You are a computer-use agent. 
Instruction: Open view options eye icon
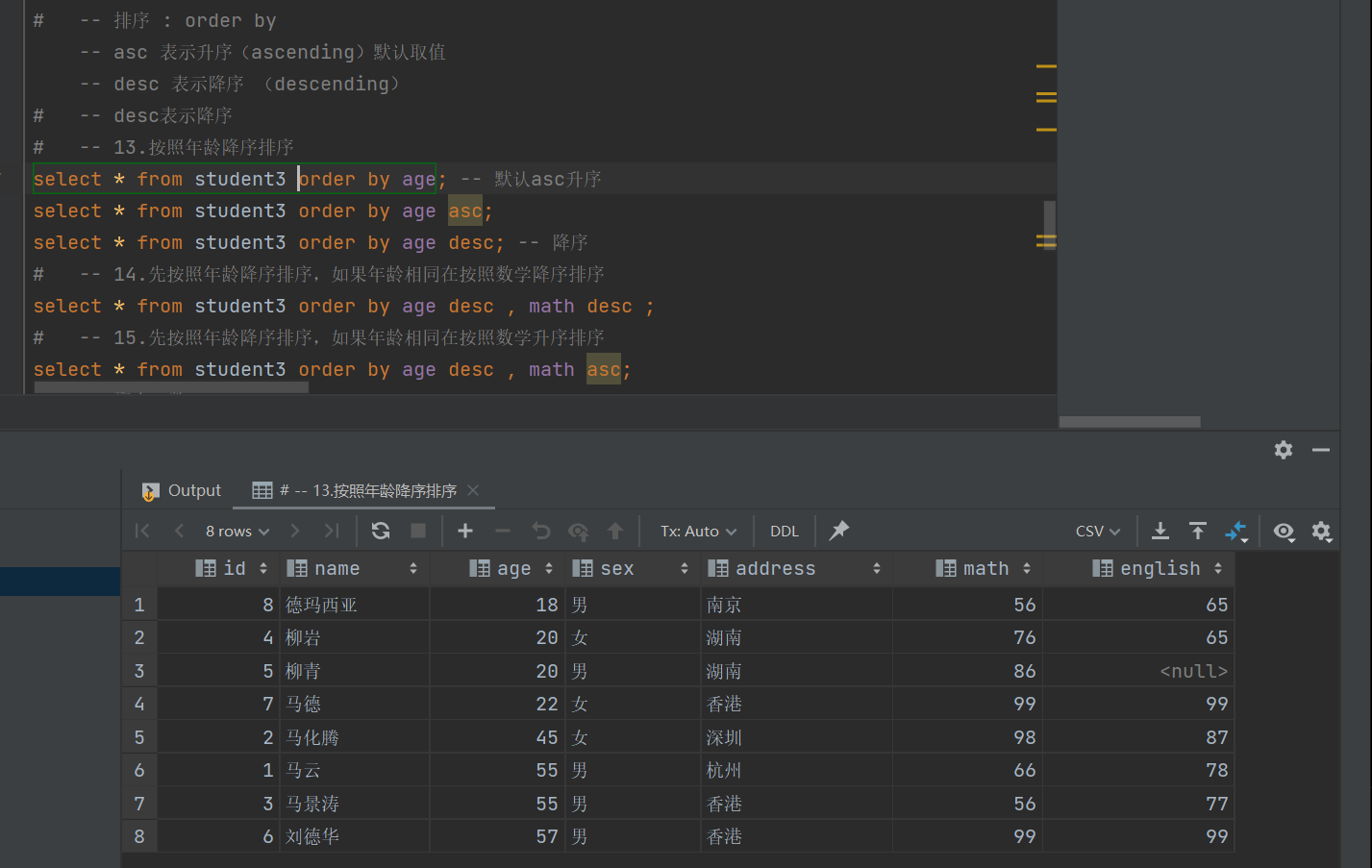[1284, 531]
